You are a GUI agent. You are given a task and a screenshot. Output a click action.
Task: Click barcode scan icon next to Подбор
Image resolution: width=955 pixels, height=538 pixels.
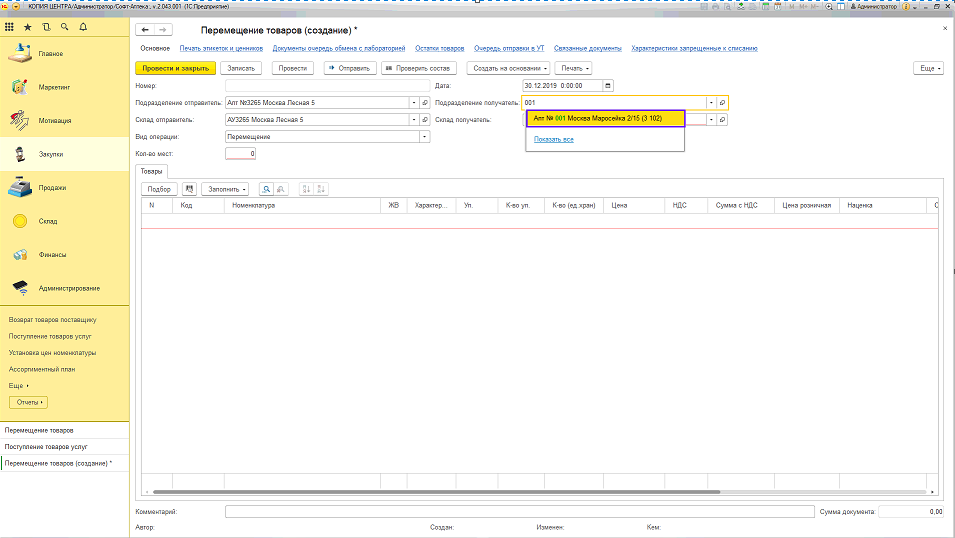click(x=189, y=189)
